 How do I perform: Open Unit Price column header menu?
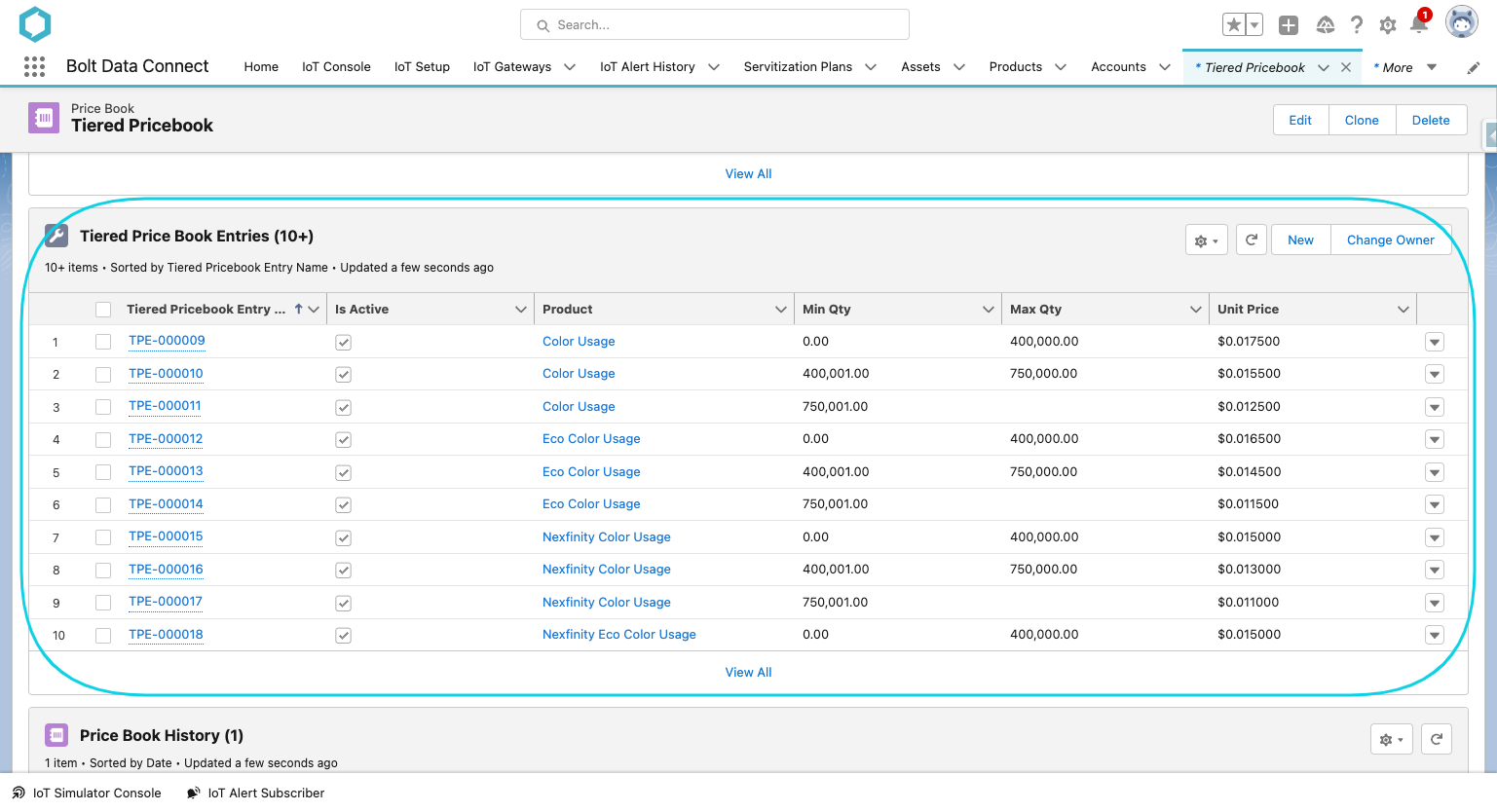point(1403,310)
